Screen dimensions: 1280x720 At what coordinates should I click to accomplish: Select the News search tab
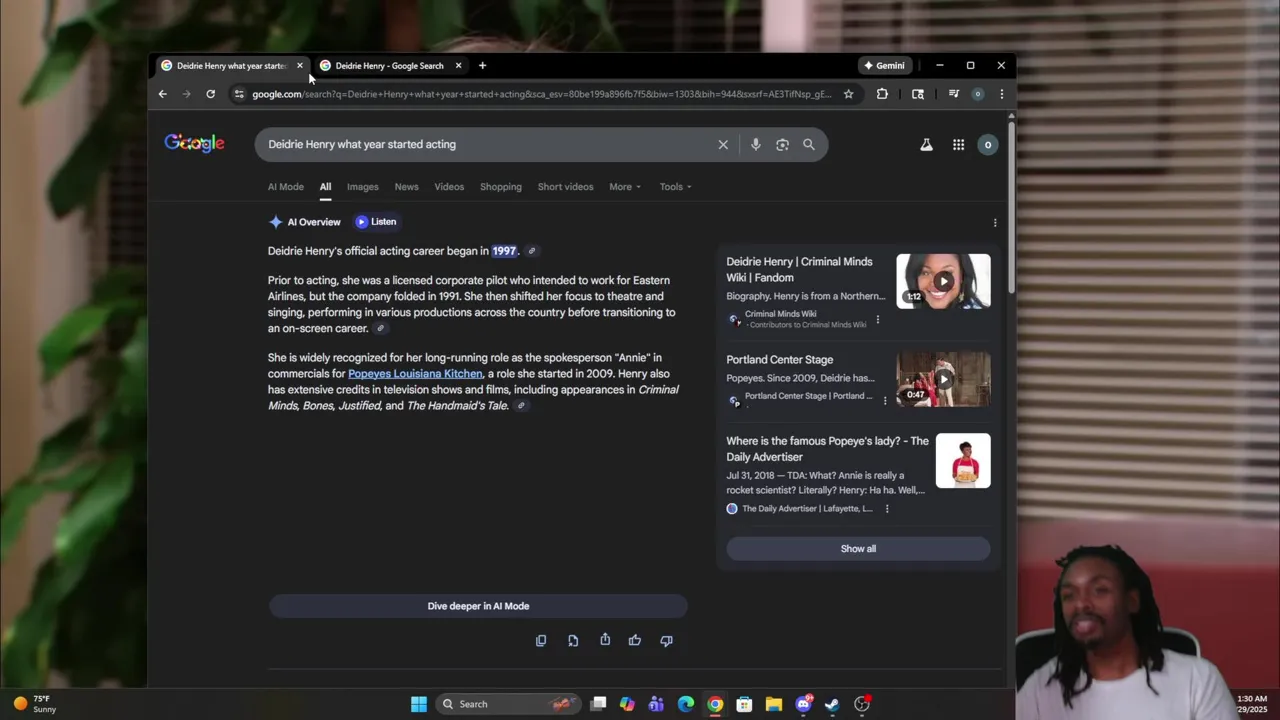click(406, 187)
